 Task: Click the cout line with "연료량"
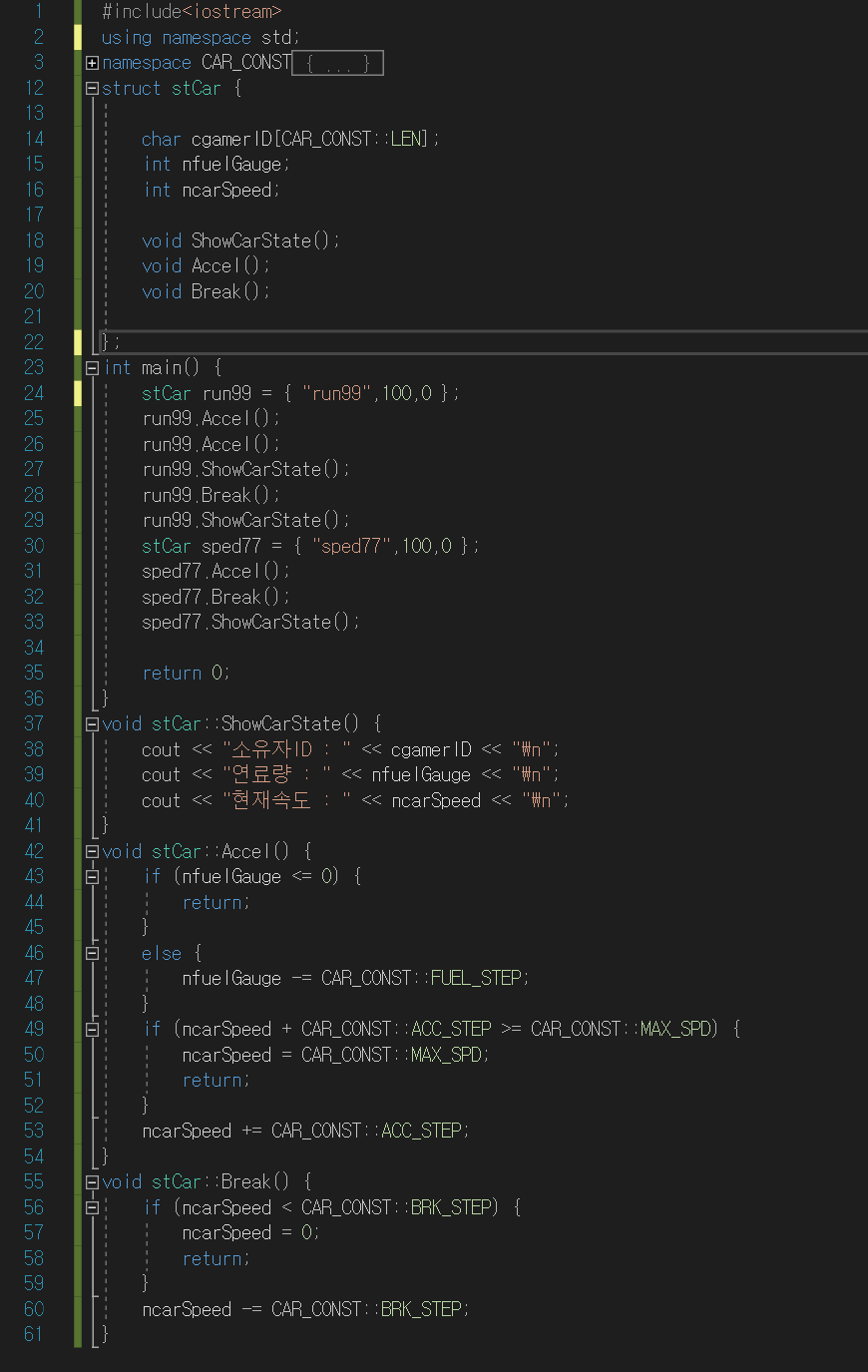pos(350,775)
